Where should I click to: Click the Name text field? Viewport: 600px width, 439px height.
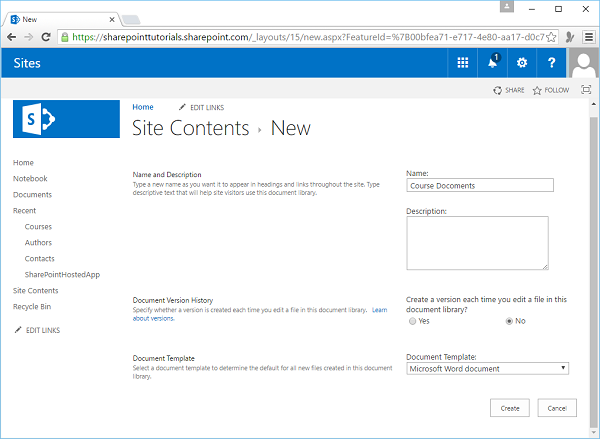tap(480, 185)
